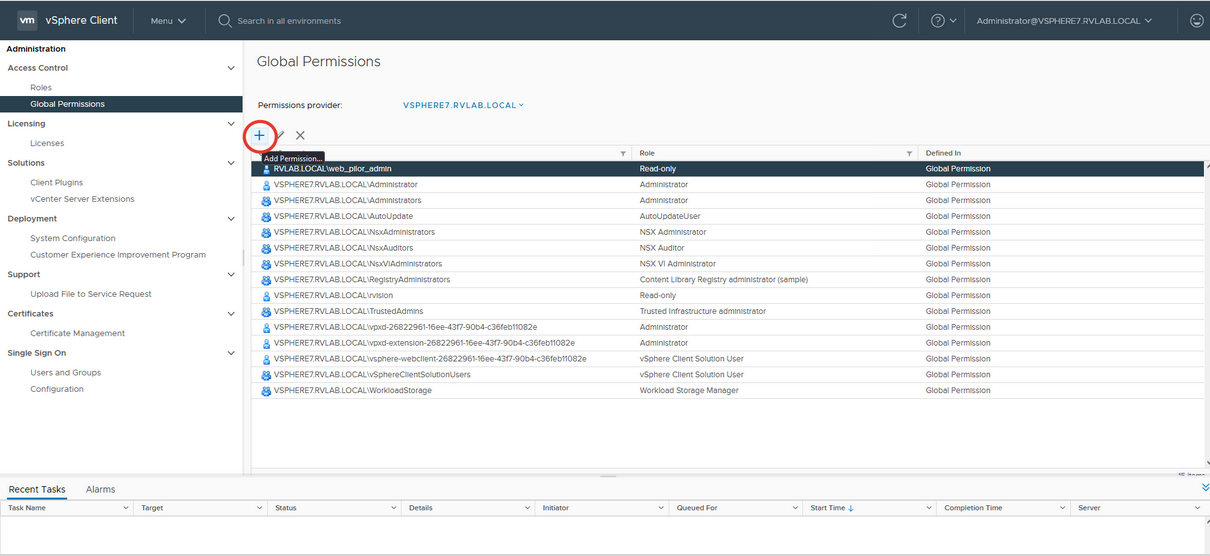Image resolution: width=1210 pixels, height=556 pixels.
Task: Open Certificate Management
Action: coord(78,333)
